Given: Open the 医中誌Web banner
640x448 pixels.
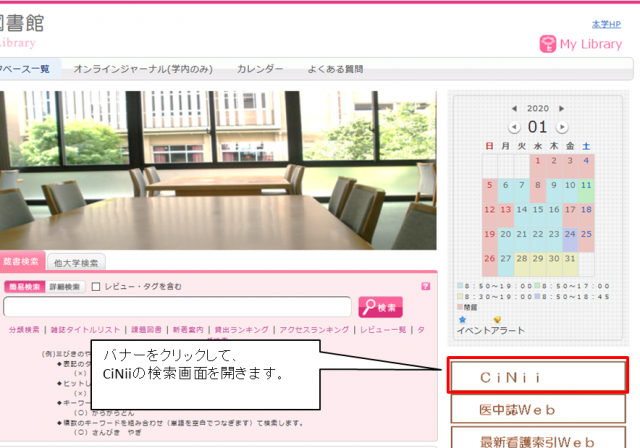Looking at the screenshot, I should point(539,409).
